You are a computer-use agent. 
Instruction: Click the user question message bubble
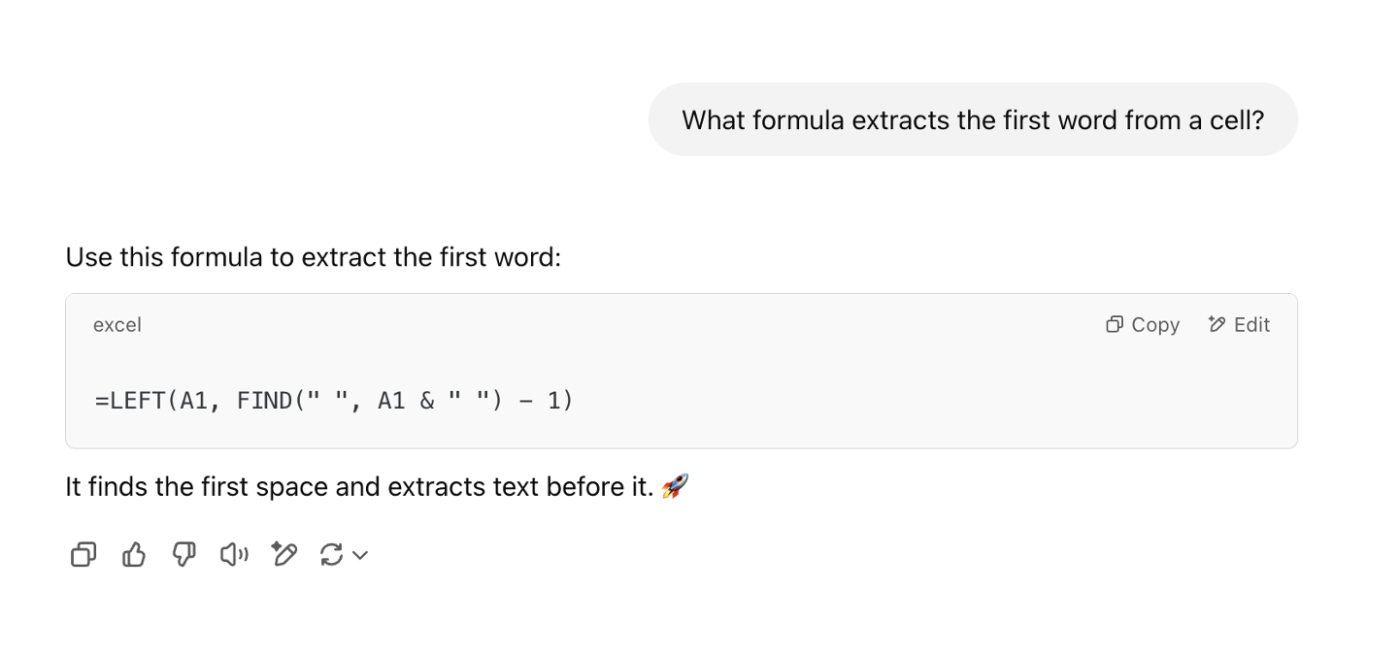click(972, 120)
